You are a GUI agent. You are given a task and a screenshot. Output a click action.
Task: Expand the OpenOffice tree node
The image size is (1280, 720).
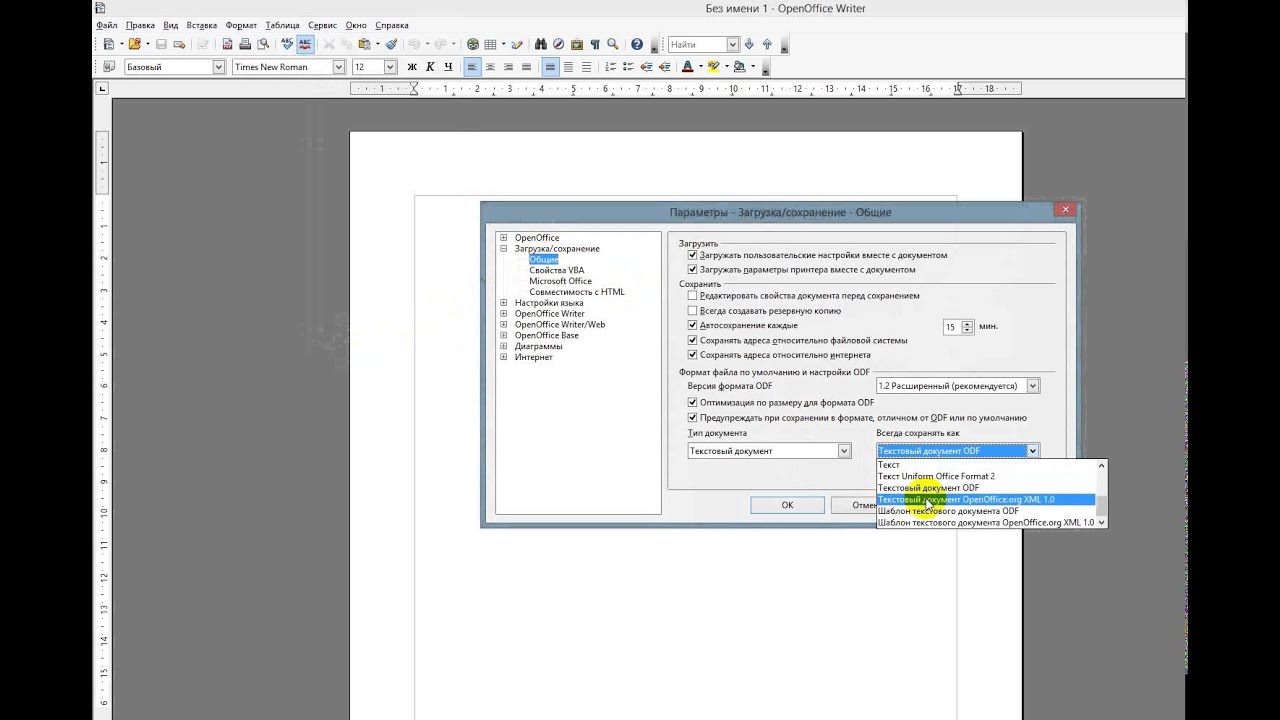[504, 238]
